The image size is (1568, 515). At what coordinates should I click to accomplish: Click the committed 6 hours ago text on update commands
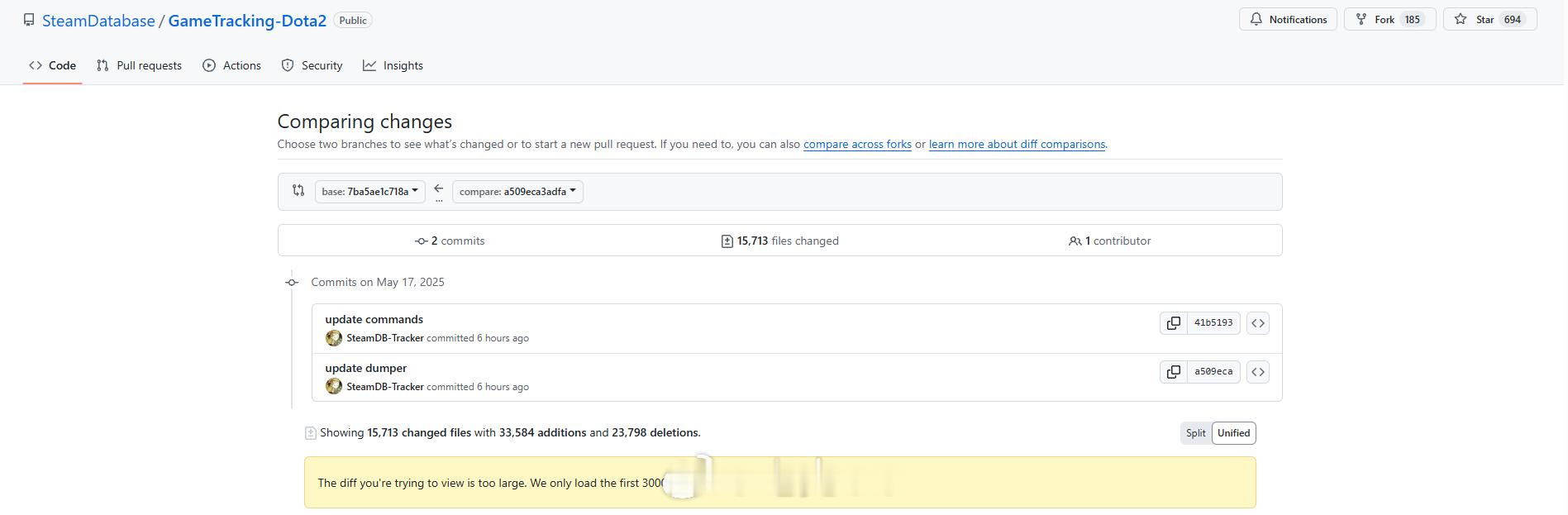pos(478,338)
